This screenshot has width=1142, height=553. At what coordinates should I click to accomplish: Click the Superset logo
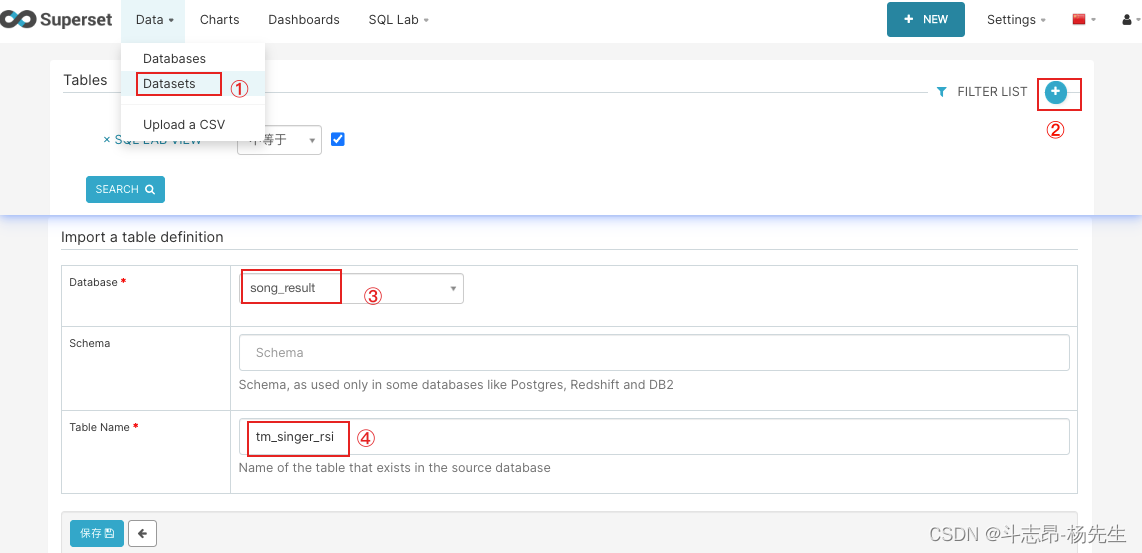pos(56,20)
